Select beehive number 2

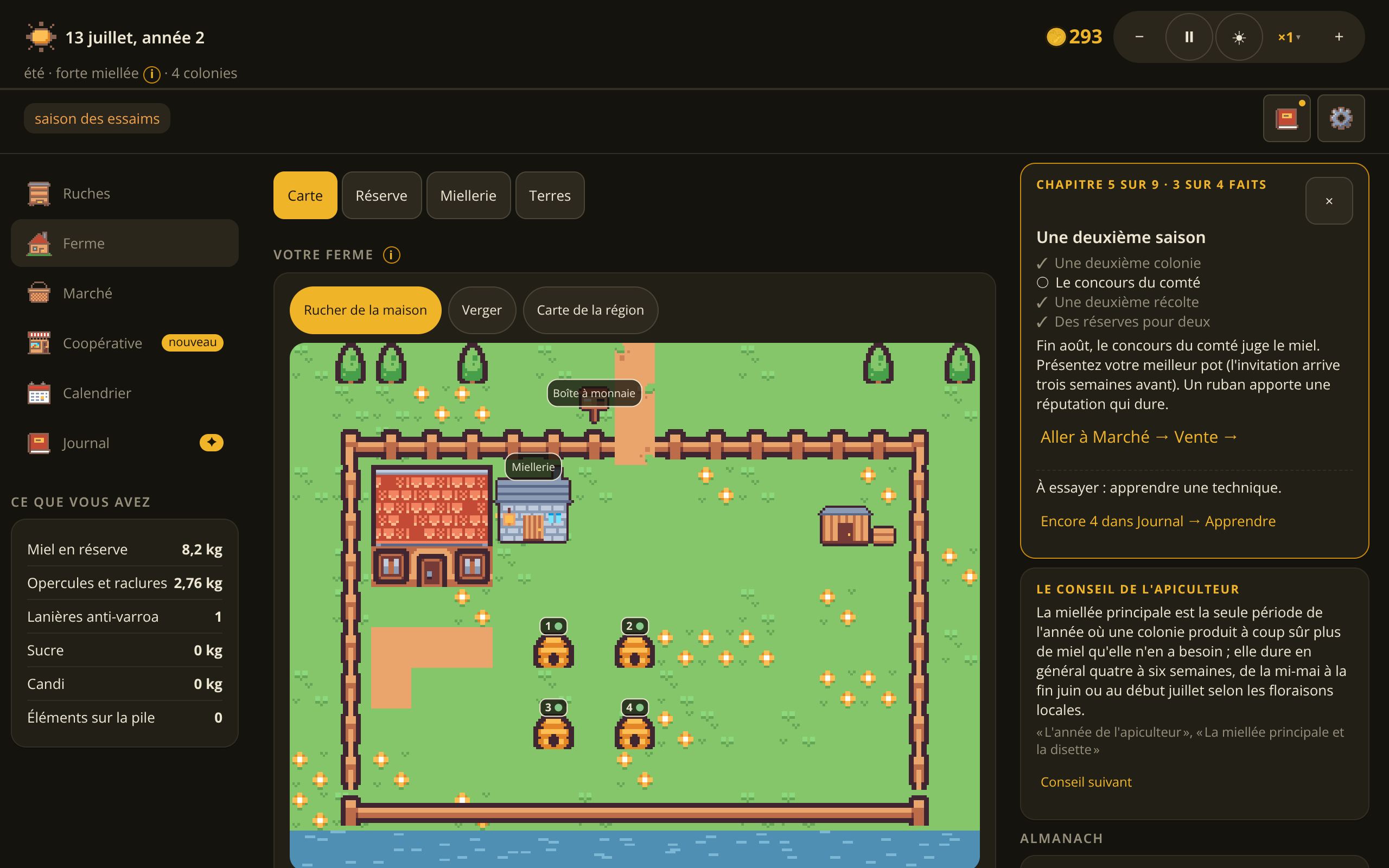634,643
